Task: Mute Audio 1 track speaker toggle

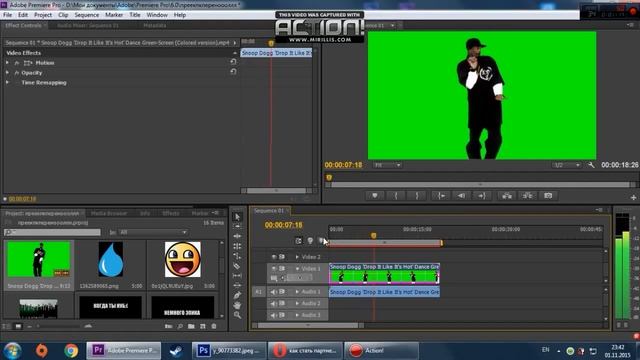Action: (274, 292)
